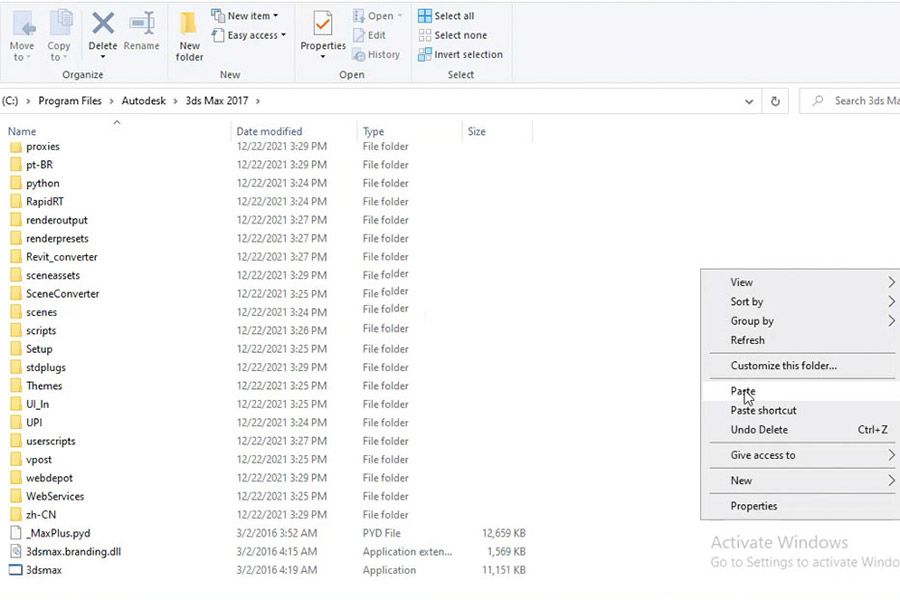
Task: Select the Revit_converter folder name
Action: point(62,257)
